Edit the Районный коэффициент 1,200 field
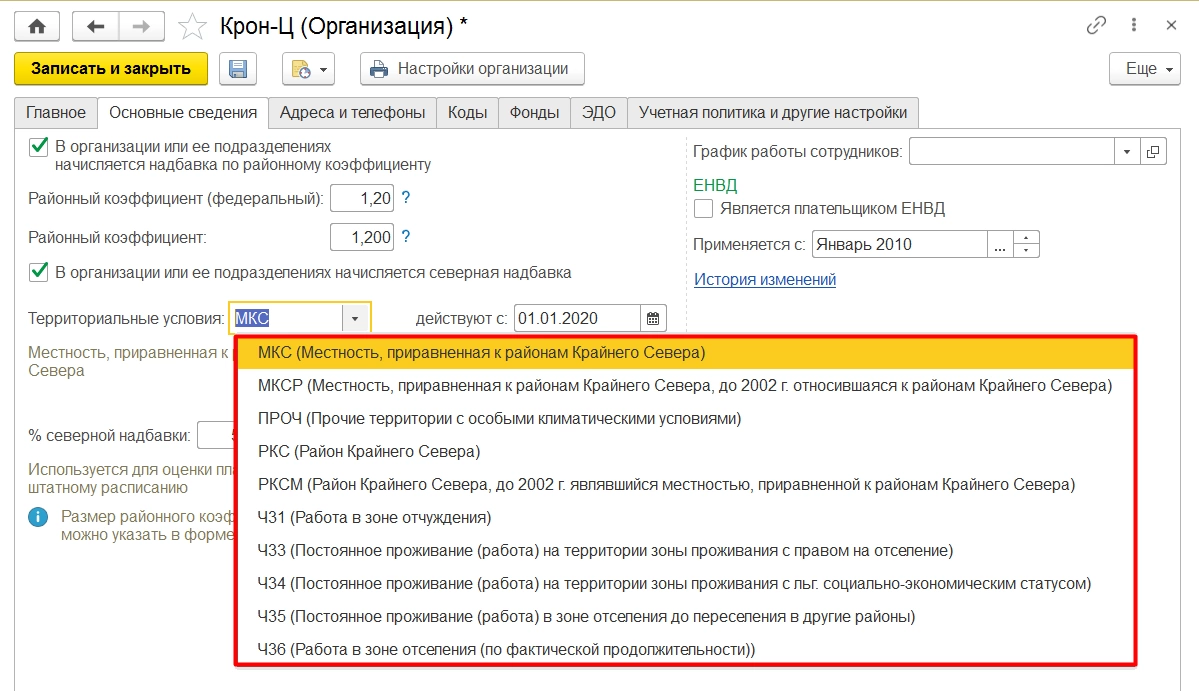Screen dimensions: 1199x691 tap(362, 237)
